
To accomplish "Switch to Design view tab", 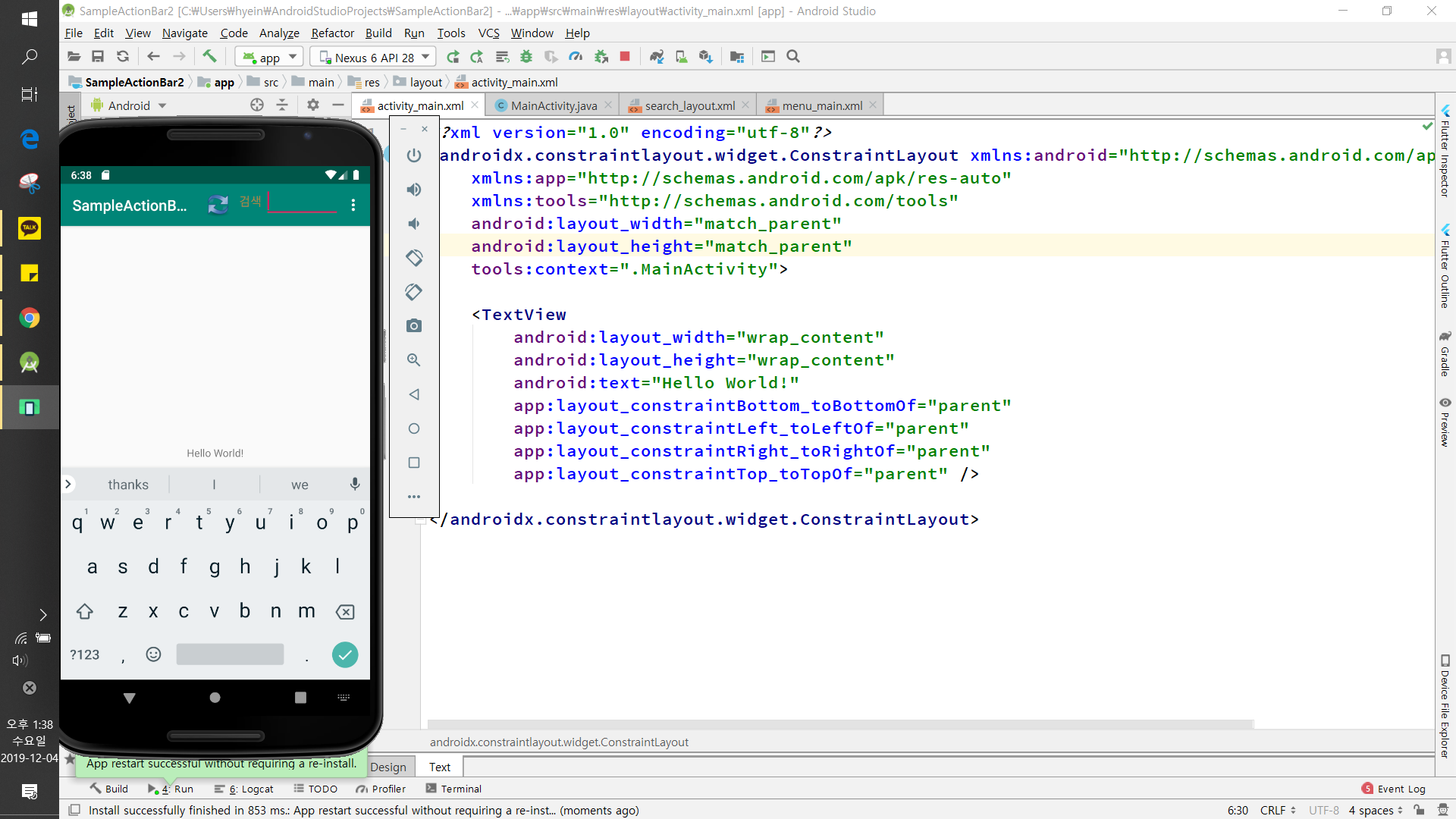I will 388,767.
